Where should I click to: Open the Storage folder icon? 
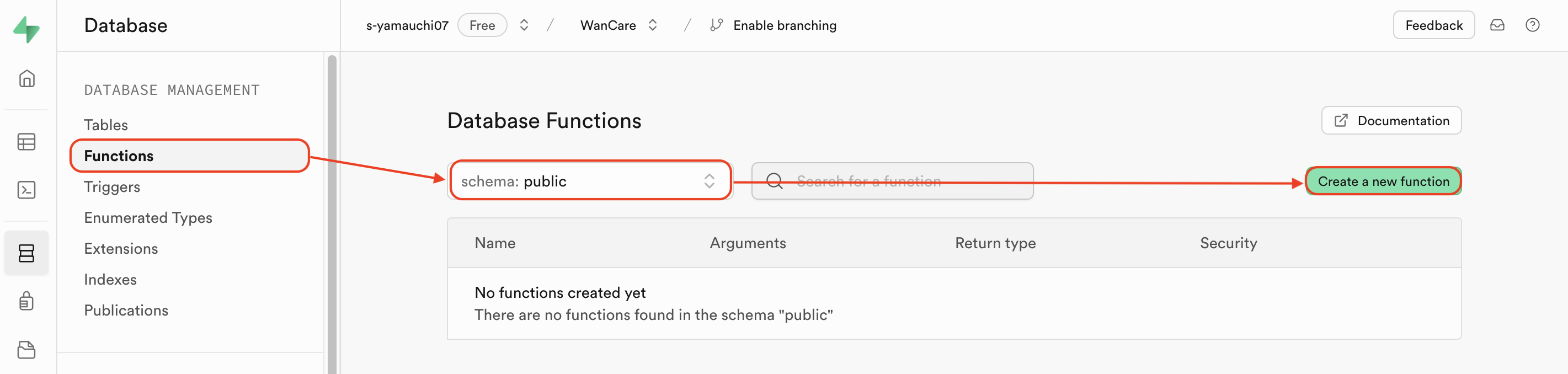27,350
